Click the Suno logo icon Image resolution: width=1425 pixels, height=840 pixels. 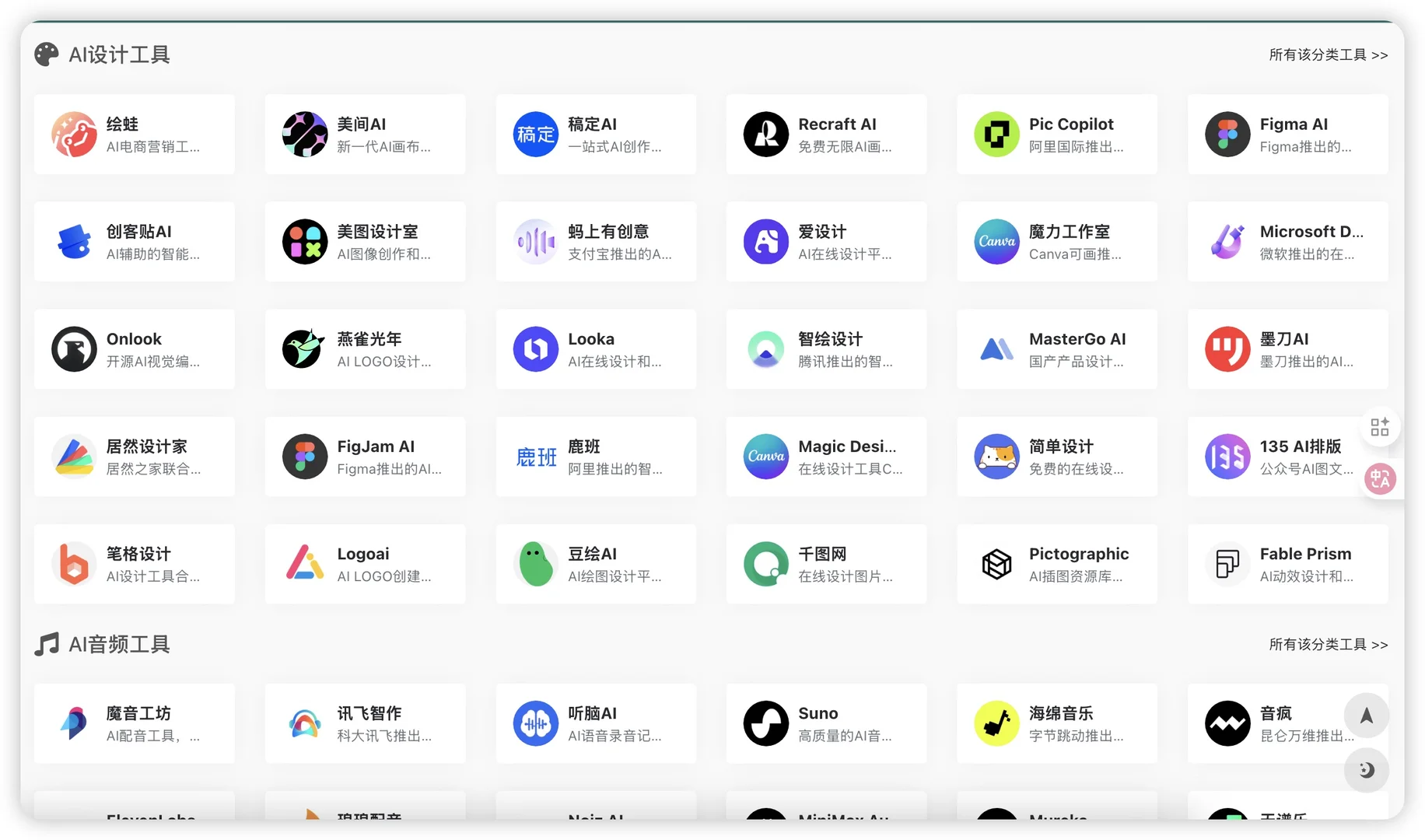(766, 723)
